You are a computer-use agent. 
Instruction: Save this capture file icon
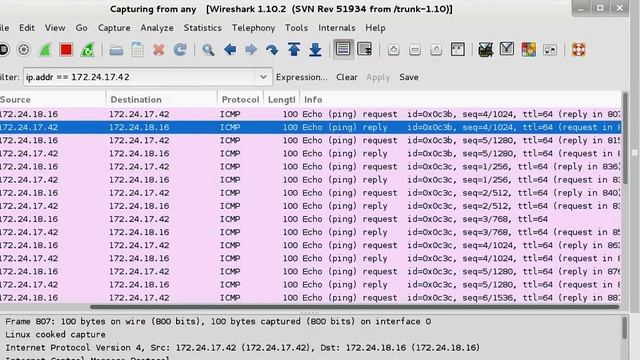(x=138, y=50)
